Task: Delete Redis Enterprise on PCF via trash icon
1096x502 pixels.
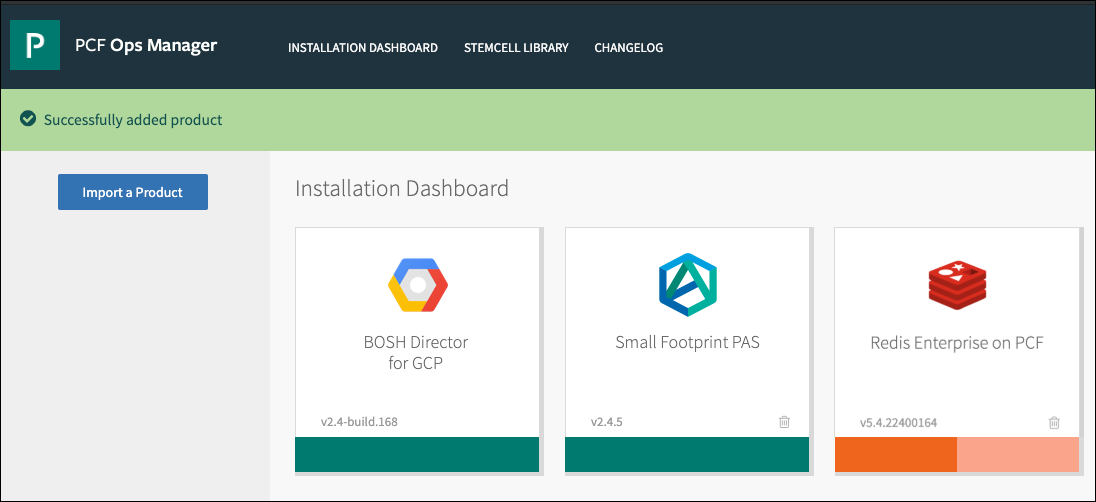Action: tap(1054, 422)
